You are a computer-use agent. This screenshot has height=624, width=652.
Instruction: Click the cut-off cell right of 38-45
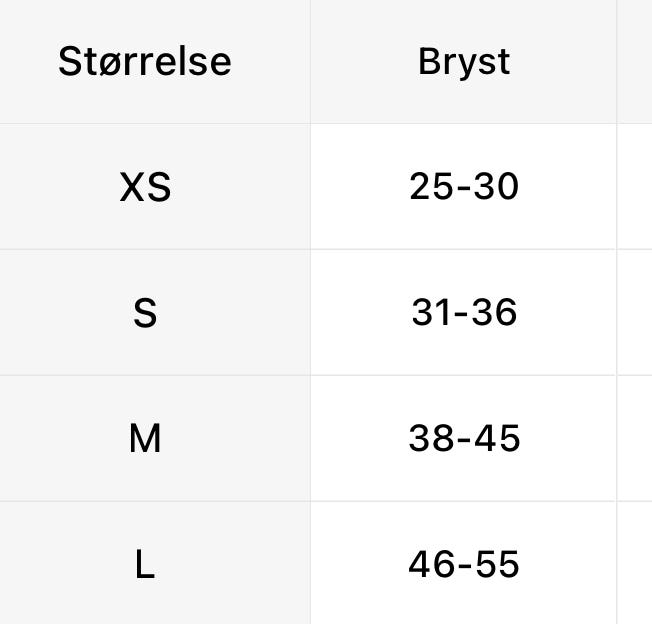pyautogui.click(x=635, y=439)
